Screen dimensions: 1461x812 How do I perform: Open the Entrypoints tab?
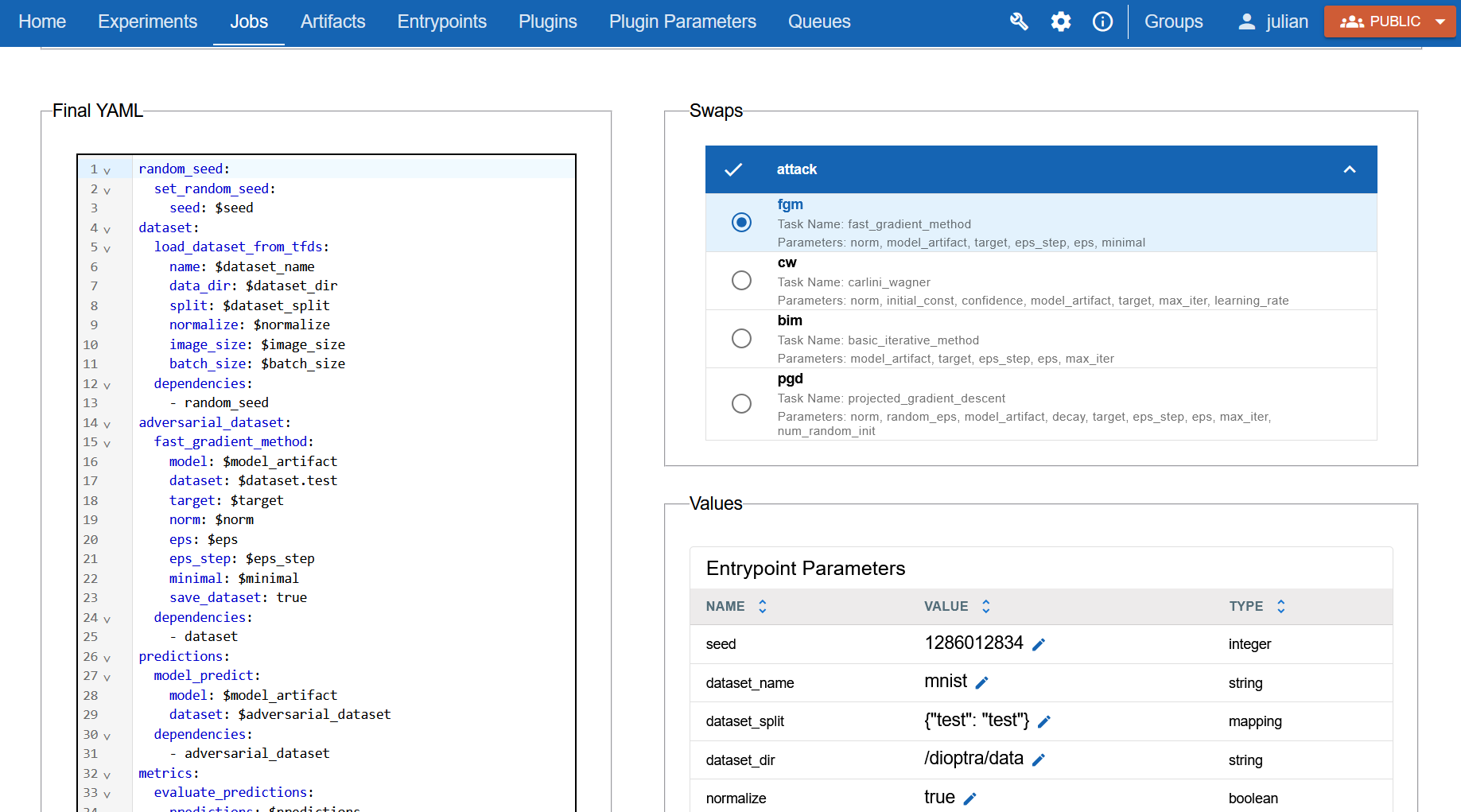(x=441, y=21)
